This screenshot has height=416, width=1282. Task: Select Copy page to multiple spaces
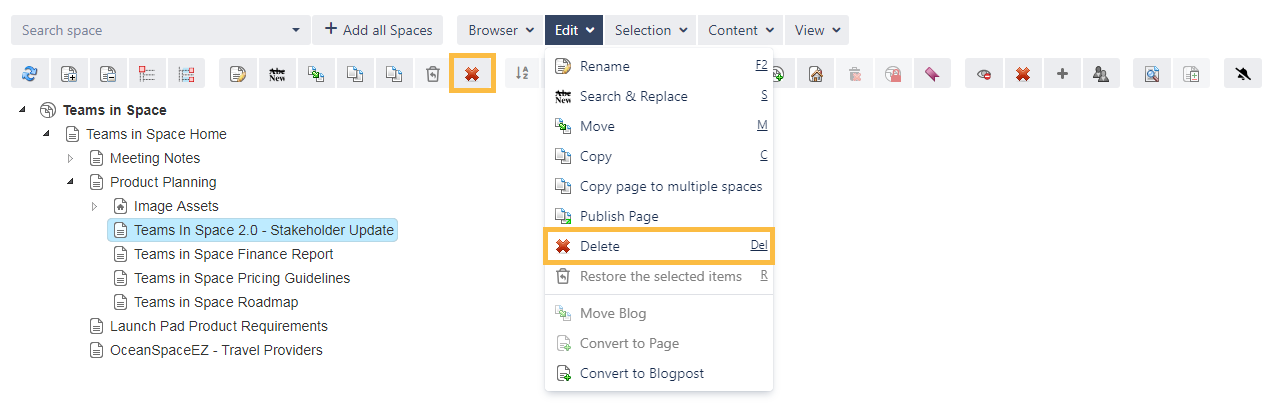point(670,186)
